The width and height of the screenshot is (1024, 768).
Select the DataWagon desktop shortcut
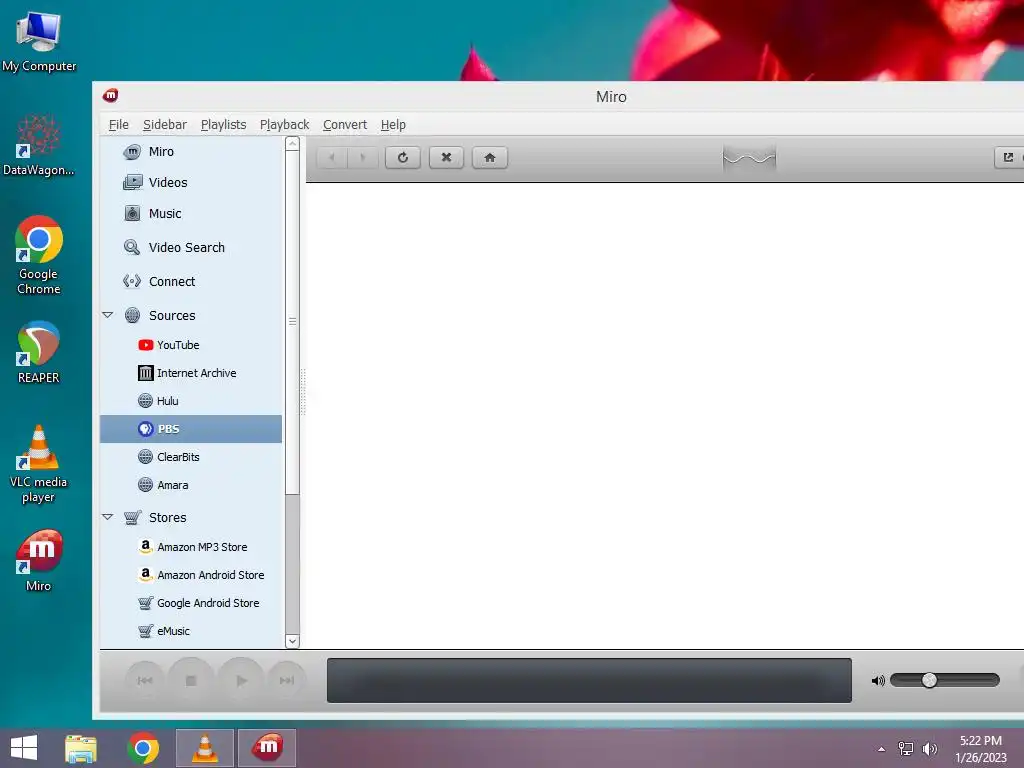[39, 145]
